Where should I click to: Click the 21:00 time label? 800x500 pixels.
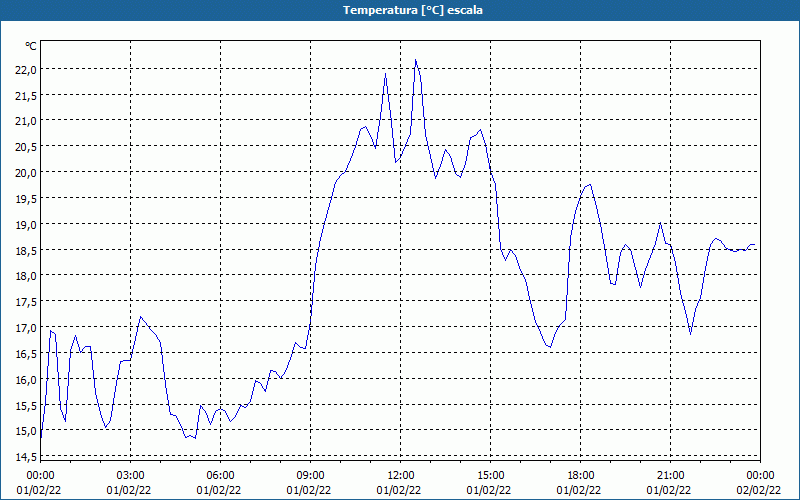pyautogui.click(x=670, y=476)
